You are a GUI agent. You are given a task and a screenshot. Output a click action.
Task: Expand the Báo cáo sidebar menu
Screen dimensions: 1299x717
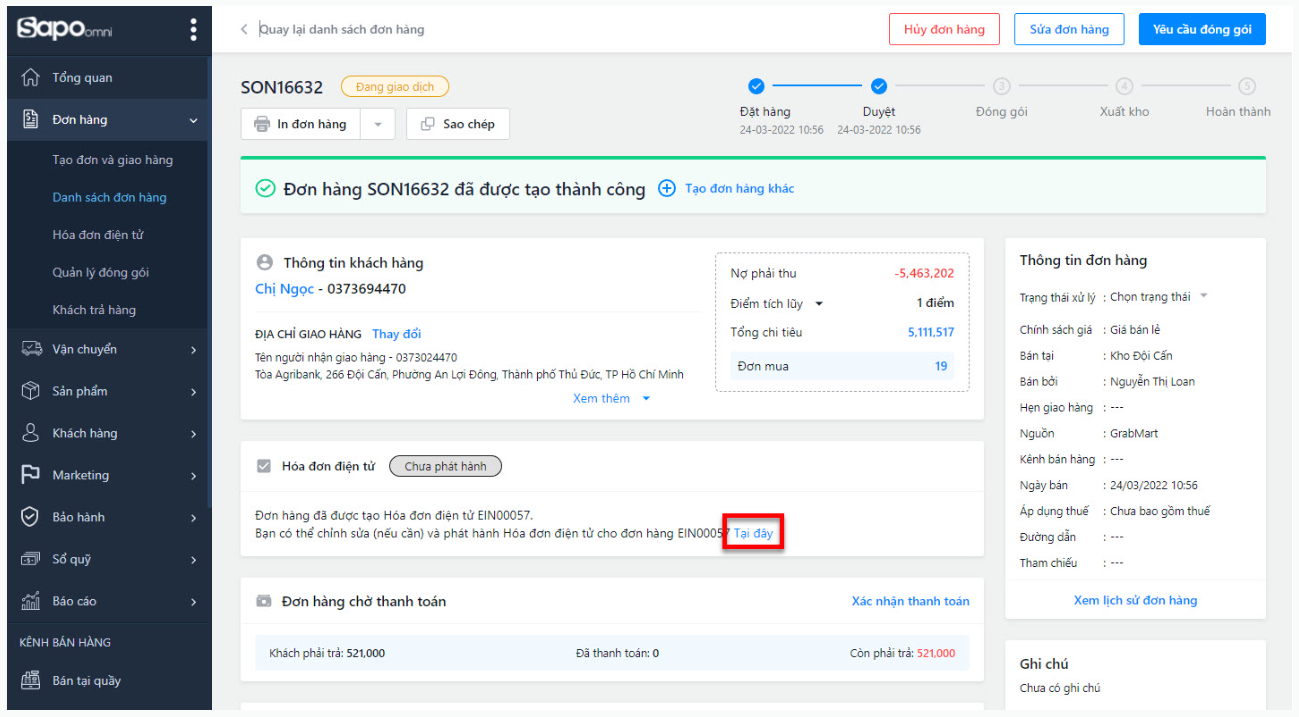point(193,602)
